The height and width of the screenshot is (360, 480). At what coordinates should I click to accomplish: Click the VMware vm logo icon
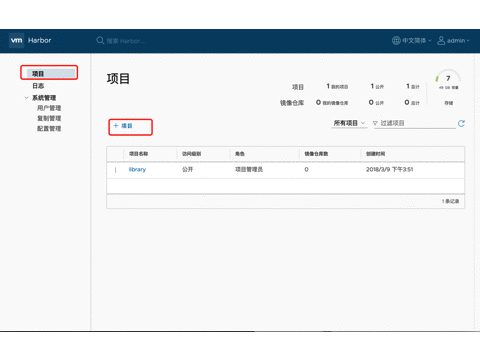16,41
